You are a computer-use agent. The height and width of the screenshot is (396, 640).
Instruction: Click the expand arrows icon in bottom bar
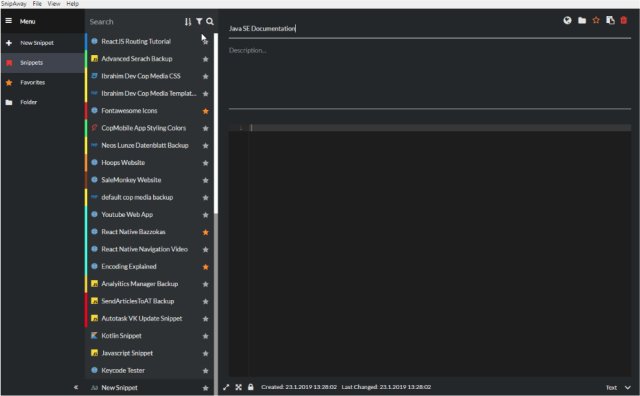[x=226, y=387]
